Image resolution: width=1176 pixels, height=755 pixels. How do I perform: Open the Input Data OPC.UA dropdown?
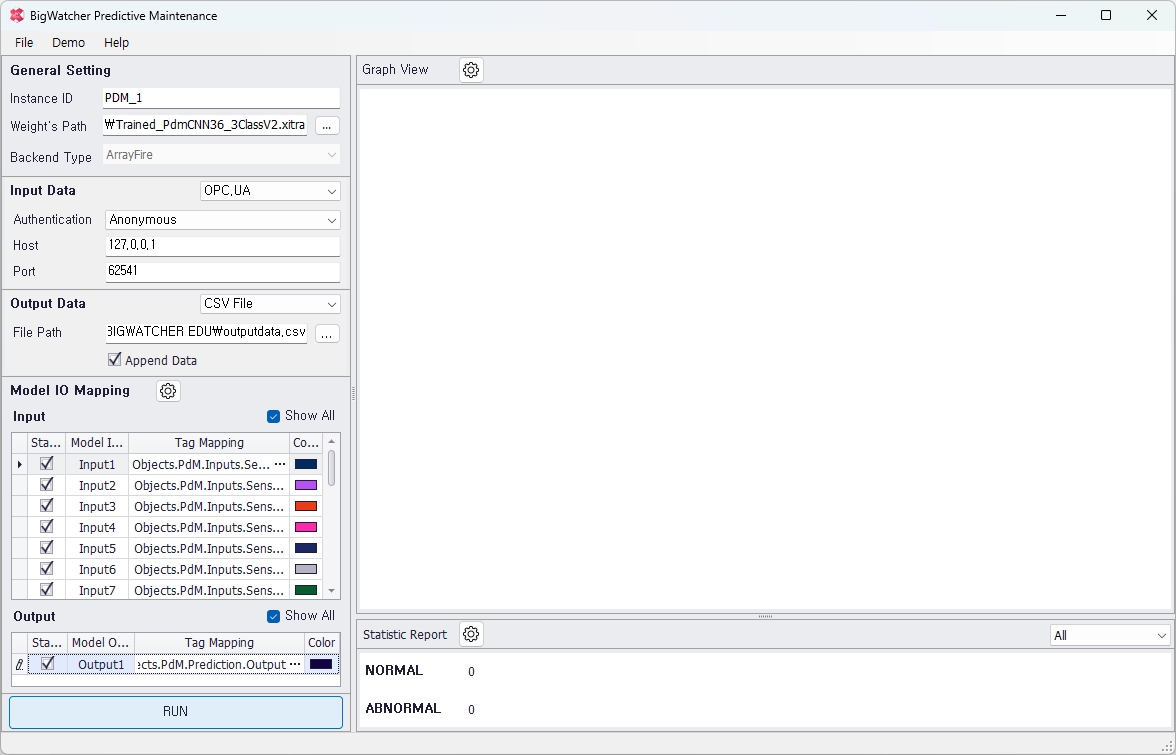click(270, 191)
